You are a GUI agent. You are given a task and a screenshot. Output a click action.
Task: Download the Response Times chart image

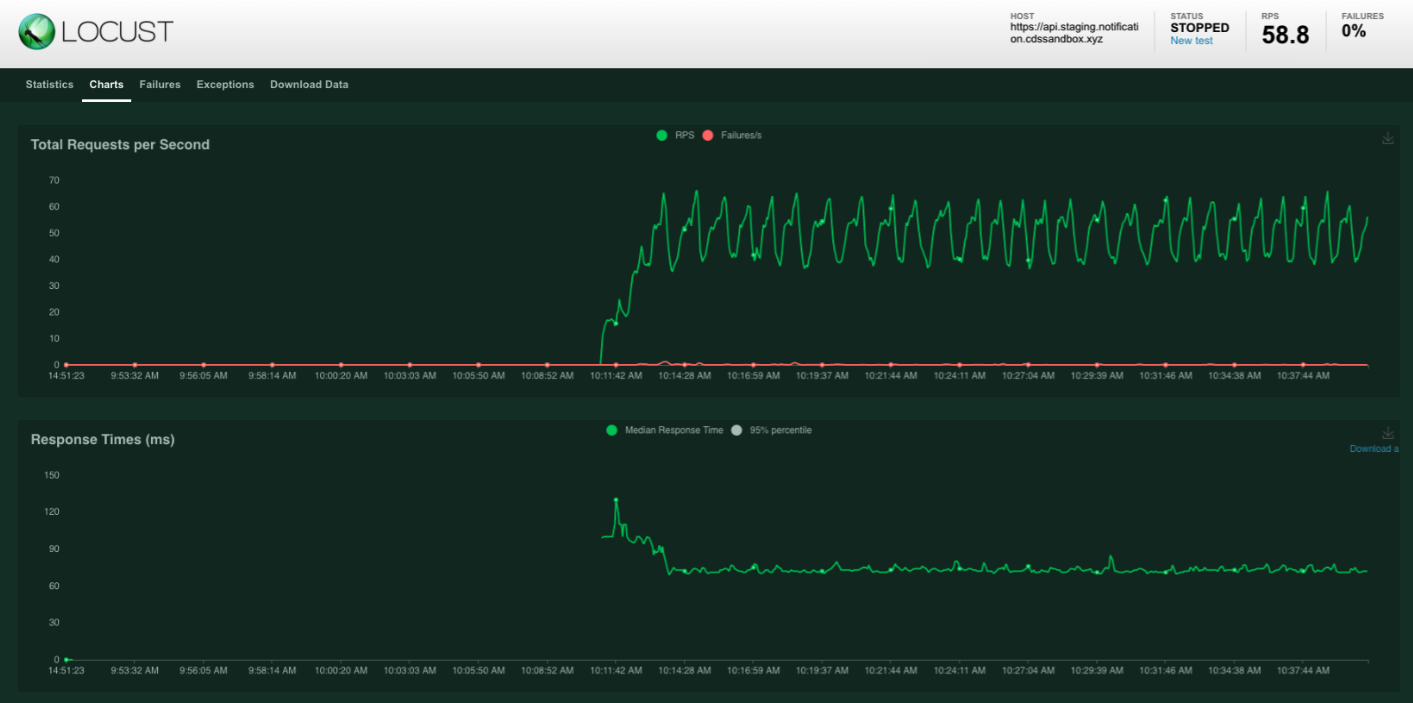pos(1388,433)
